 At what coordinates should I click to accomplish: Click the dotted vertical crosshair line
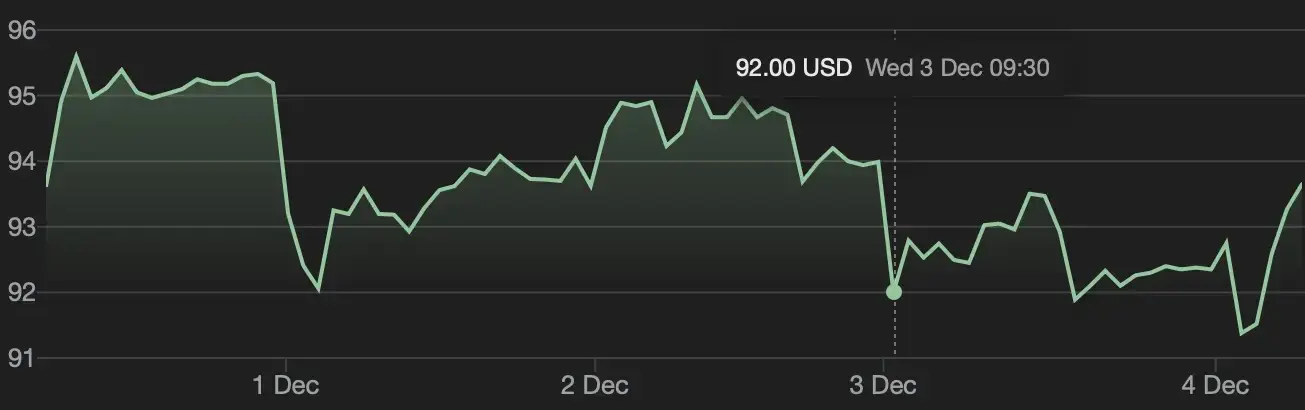894,200
